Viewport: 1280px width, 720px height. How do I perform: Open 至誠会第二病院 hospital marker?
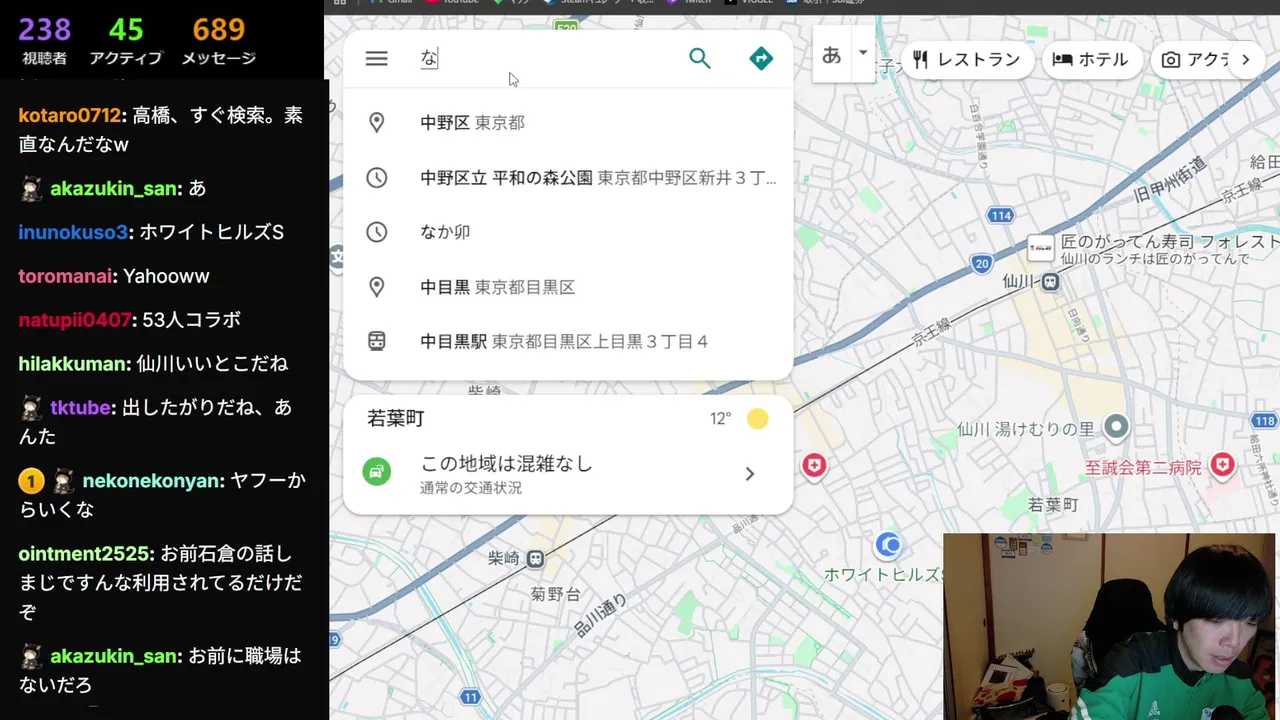tap(1222, 465)
